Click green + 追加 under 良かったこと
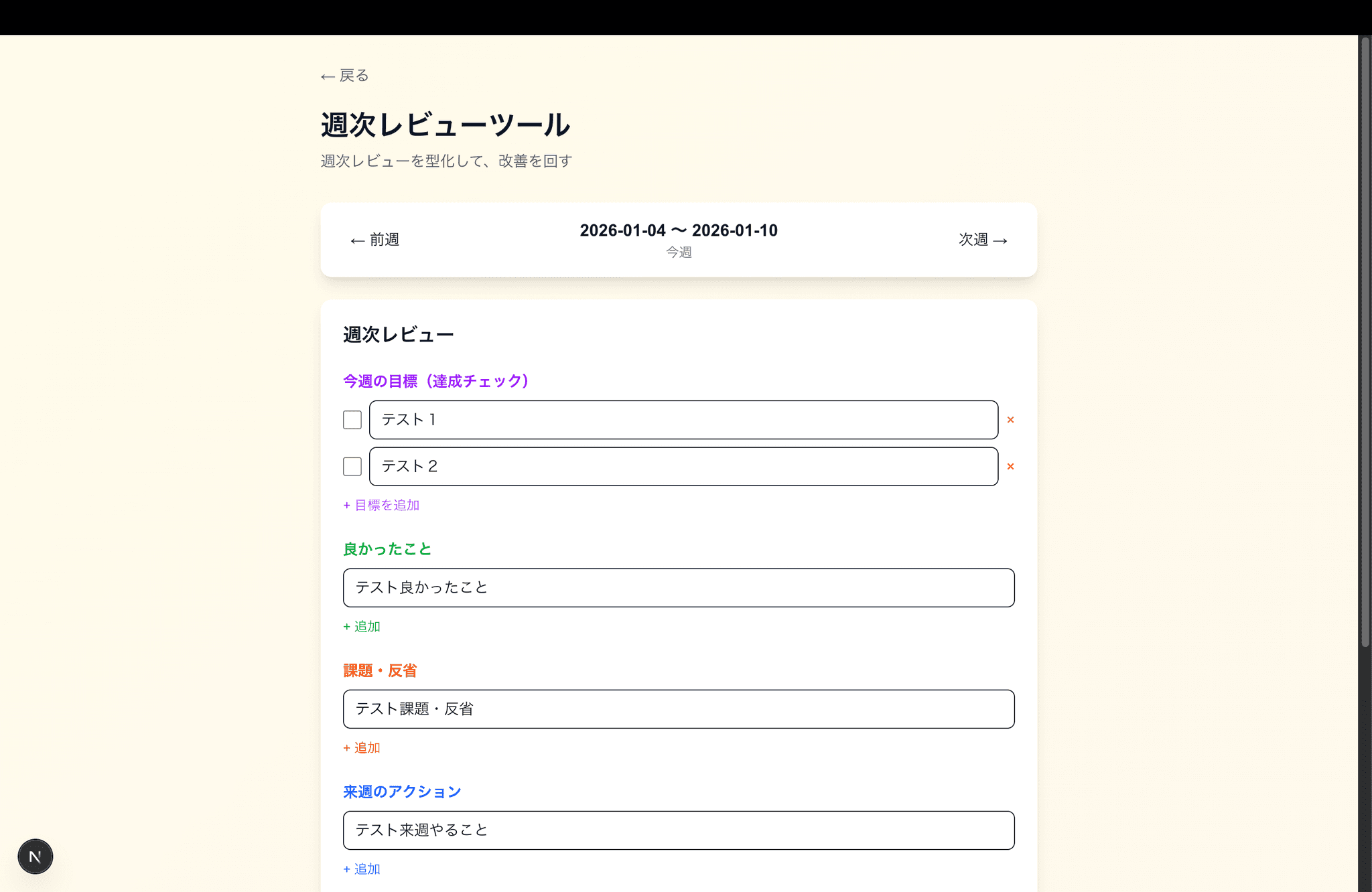 362,626
